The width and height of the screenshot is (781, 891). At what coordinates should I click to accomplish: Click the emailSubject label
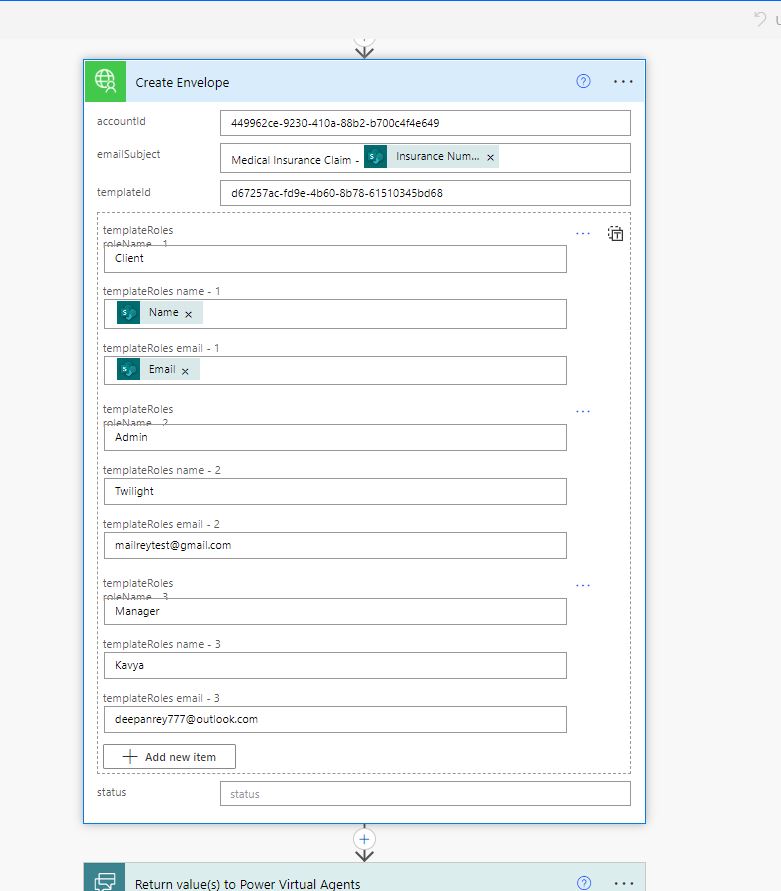pos(128,154)
